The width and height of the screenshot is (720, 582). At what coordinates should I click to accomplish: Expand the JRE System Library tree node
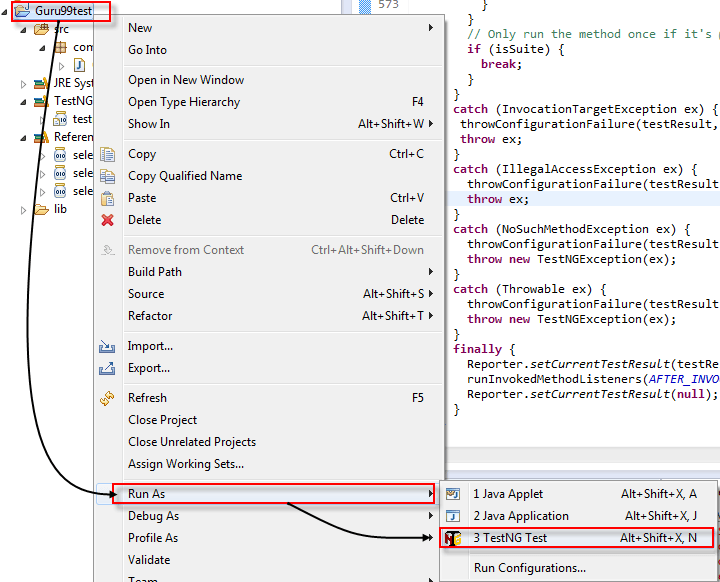tap(25, 84)
